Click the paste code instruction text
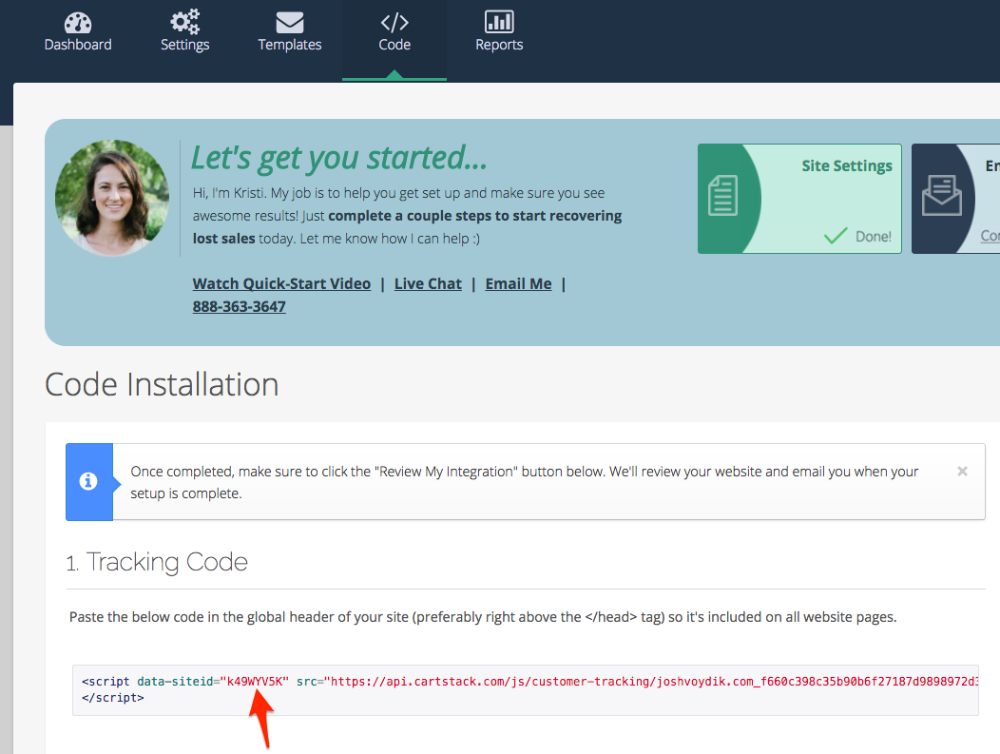1000x754 pixels. tap(483, 617)
